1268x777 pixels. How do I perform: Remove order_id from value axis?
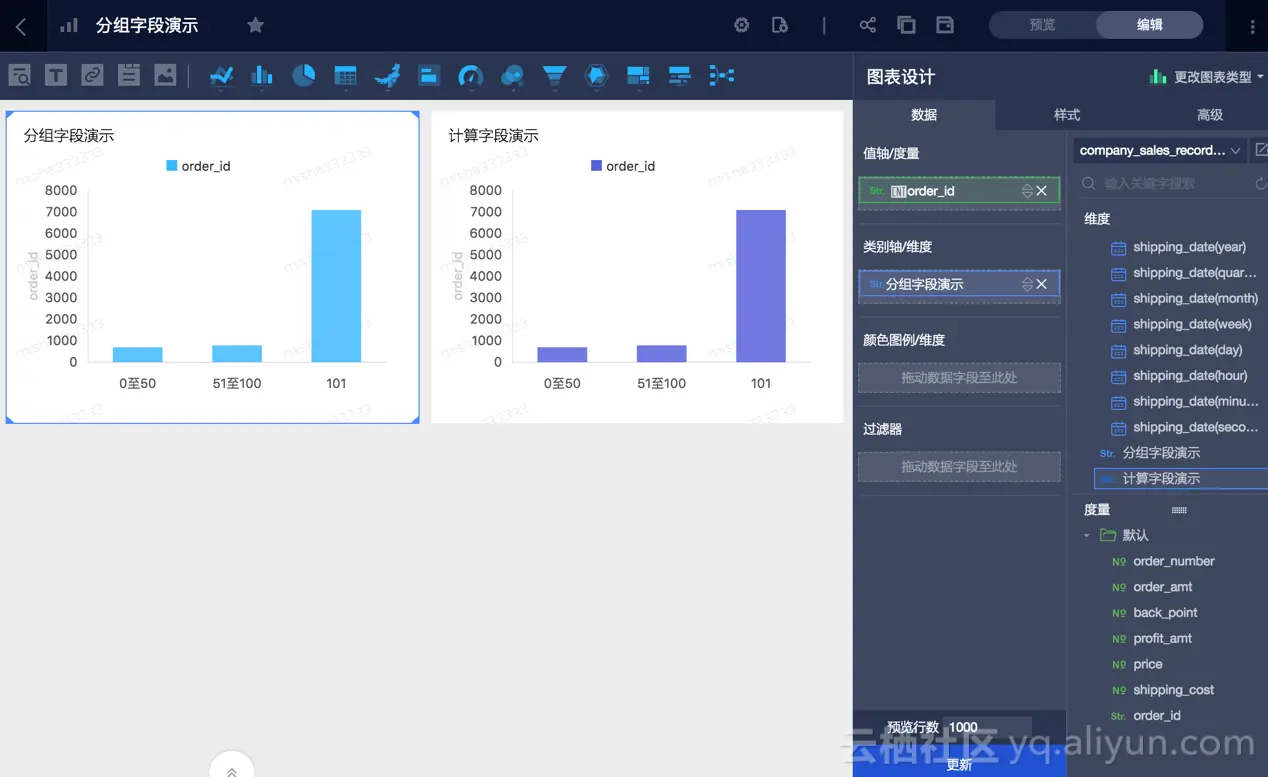[x=1042, y=191]
